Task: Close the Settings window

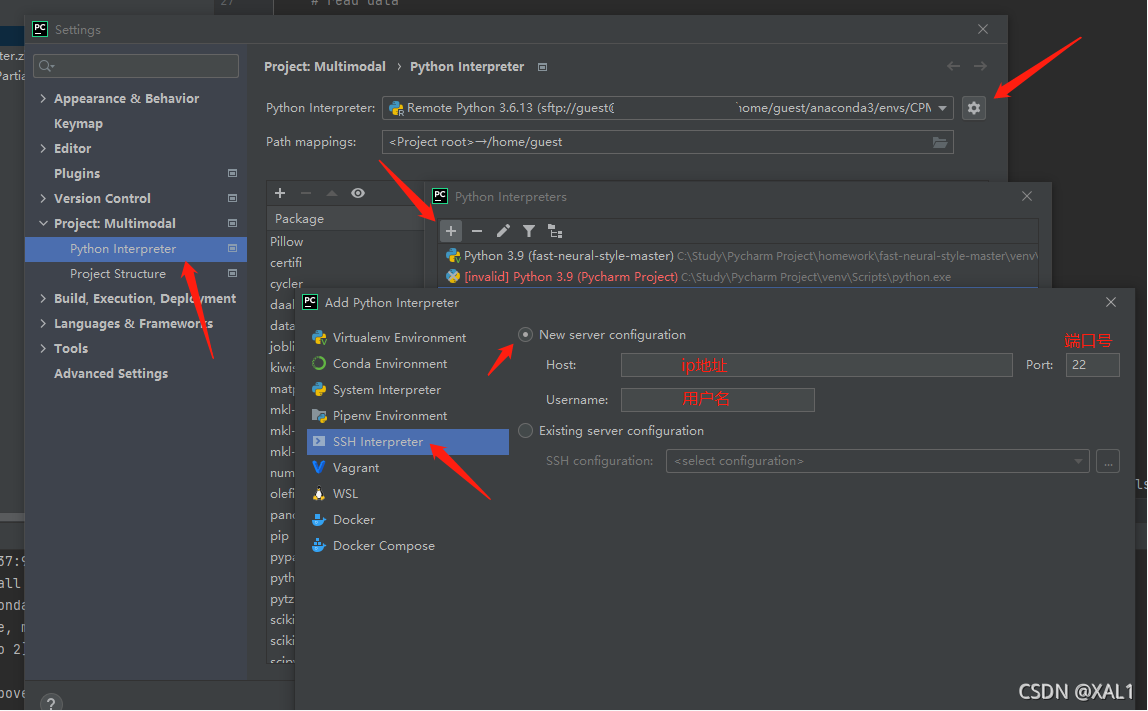Action: click(x=983, y=29)
